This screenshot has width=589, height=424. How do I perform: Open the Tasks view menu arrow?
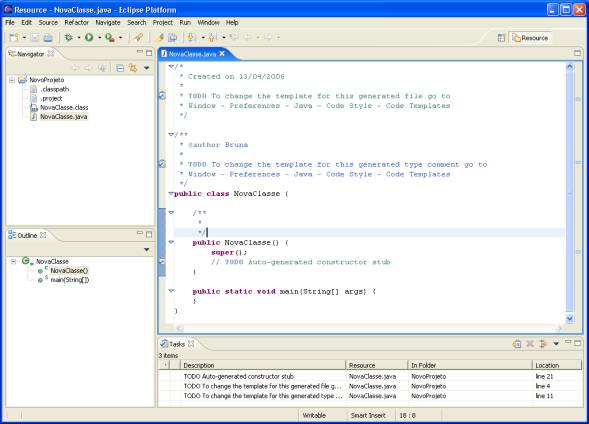[556, 344]
